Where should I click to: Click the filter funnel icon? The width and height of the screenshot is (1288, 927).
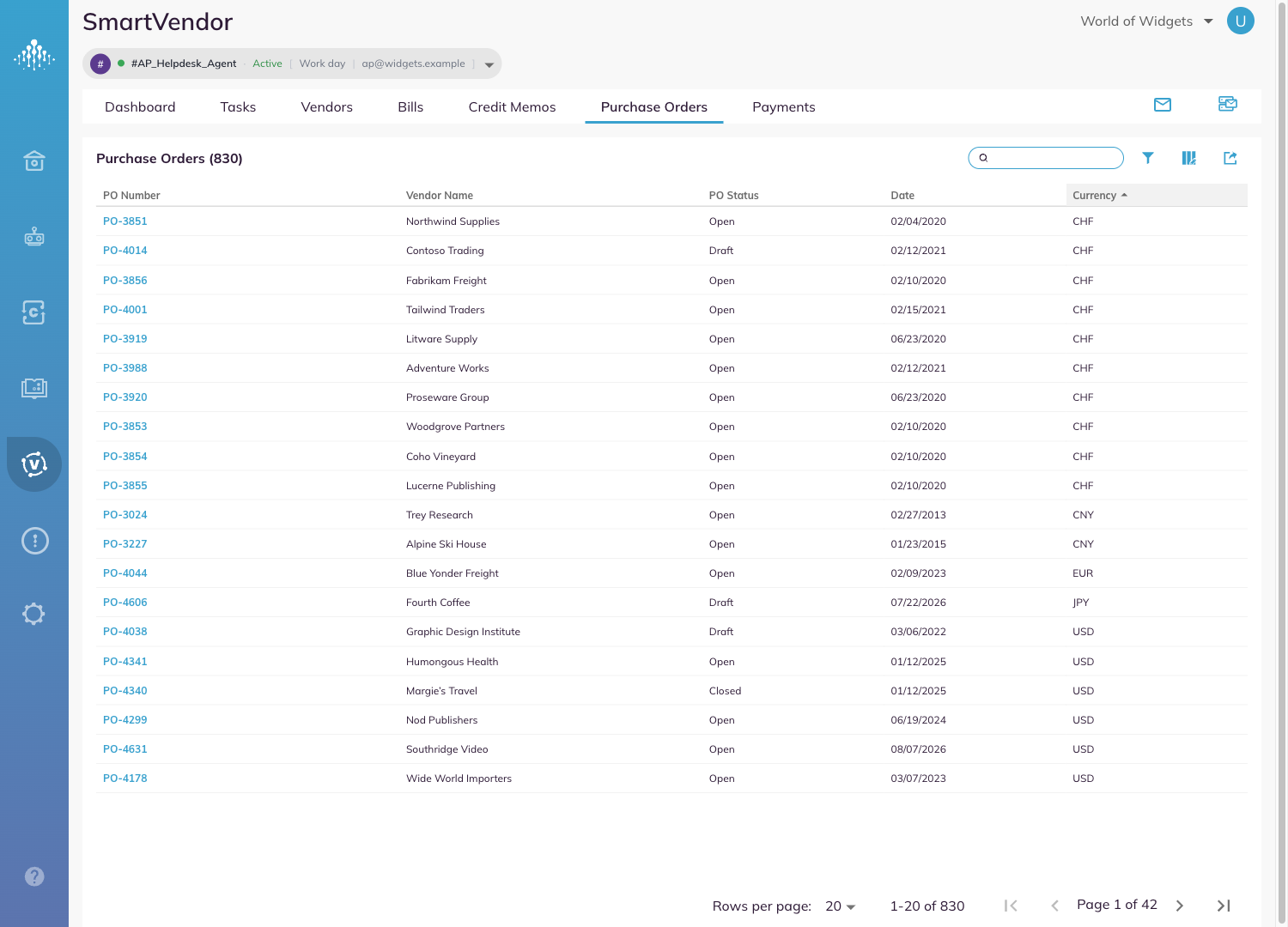coord(1148,158)
